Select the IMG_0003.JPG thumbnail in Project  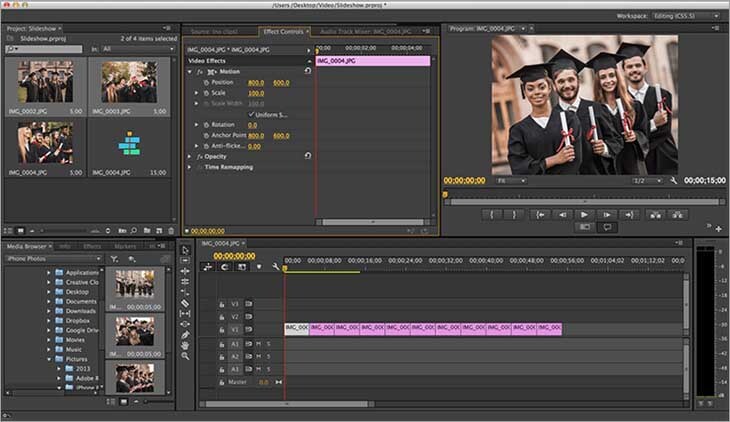click(x=129, y=82)
